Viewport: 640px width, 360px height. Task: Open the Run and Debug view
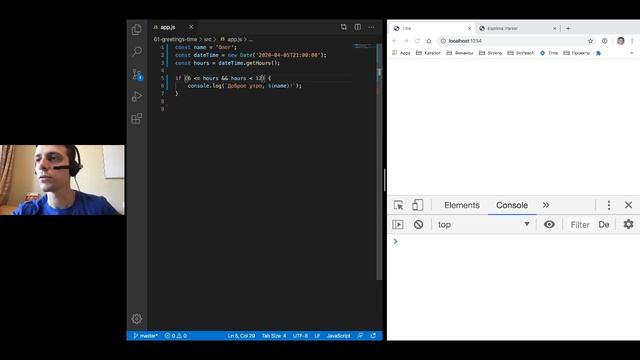(137, 96)
